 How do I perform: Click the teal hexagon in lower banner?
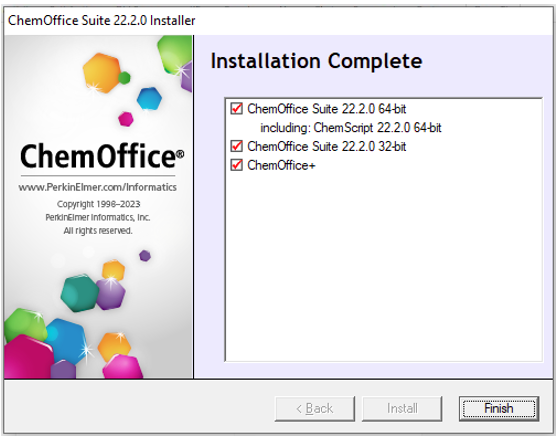pos(79,293)
